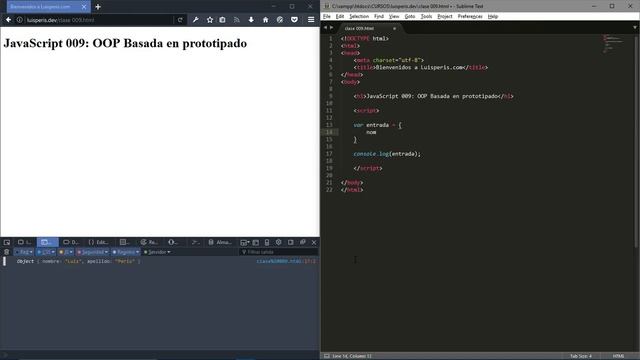Open the devtools Network tab
640x360 pixels.
[x=150, y=242]
